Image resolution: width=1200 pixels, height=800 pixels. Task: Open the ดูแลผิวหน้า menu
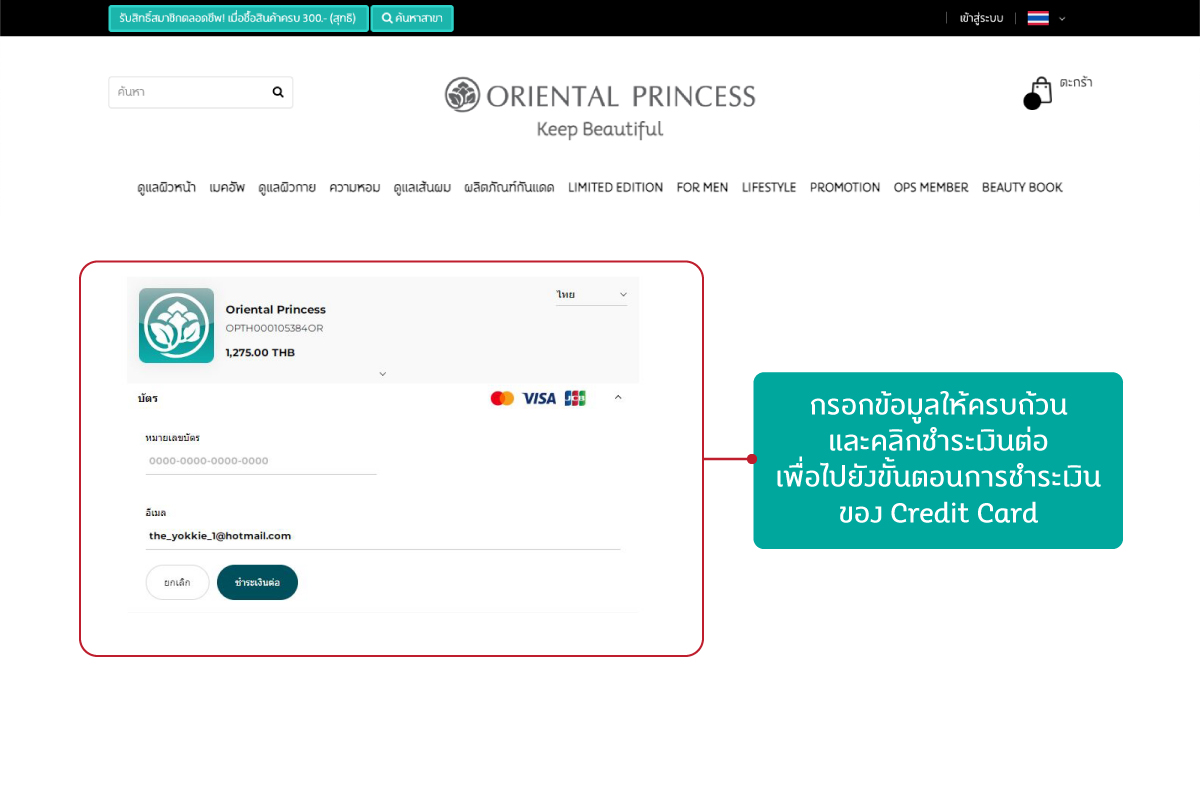pos(167,187)
